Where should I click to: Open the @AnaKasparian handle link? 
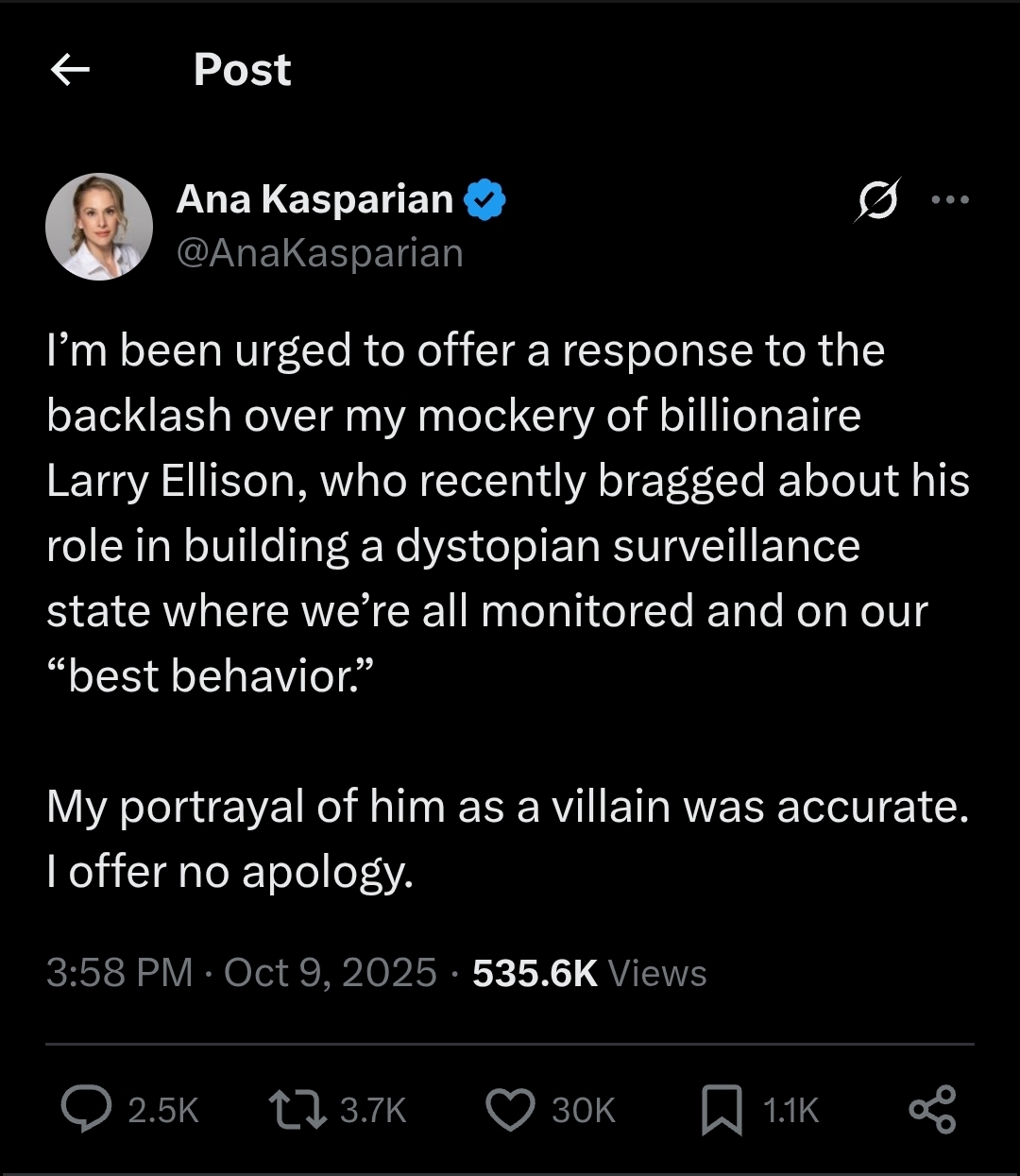320,253
